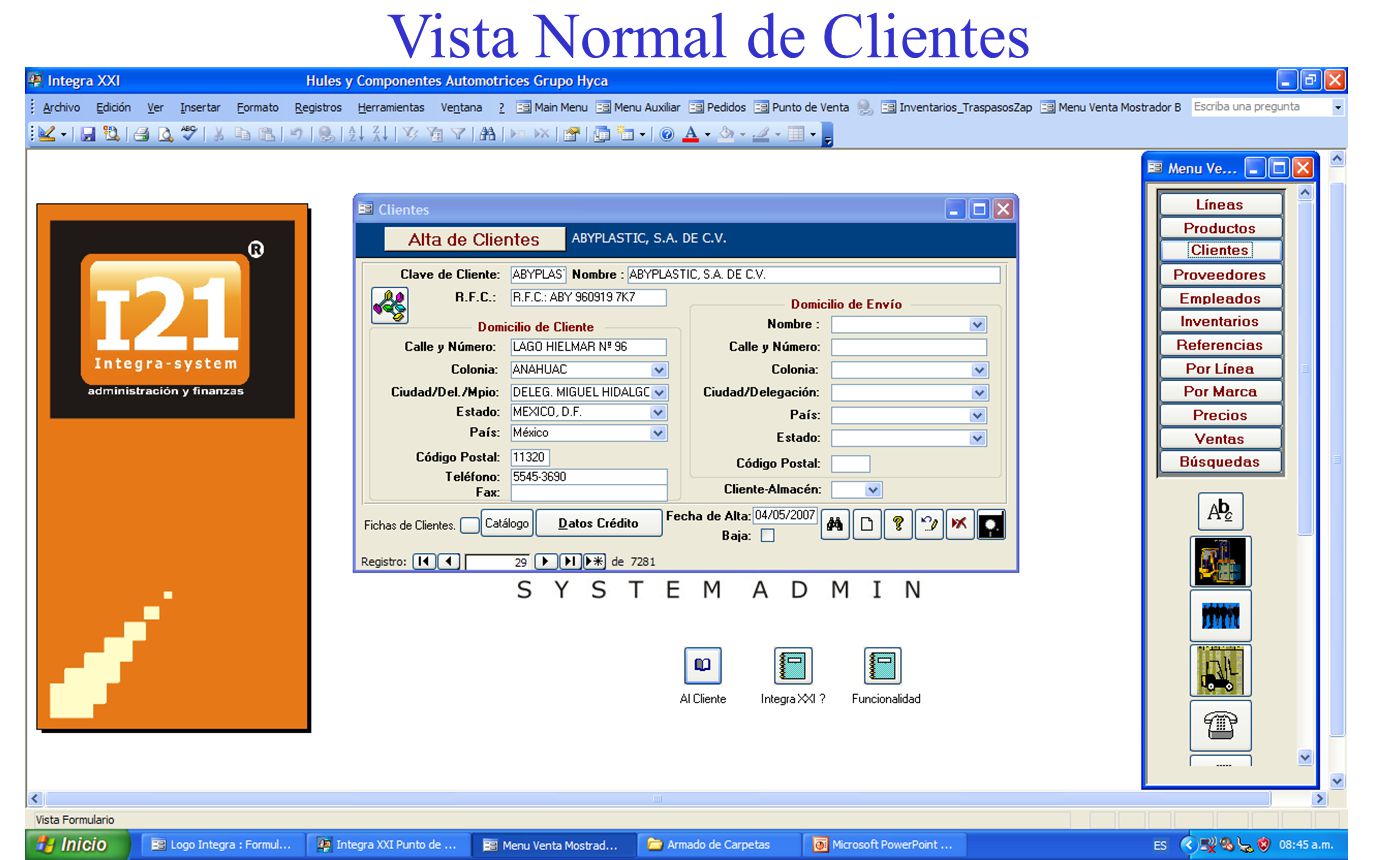This screenshot has height=860, width=1380.
Task: Jump to the first record navigation button
Action: tap(424, 562)
